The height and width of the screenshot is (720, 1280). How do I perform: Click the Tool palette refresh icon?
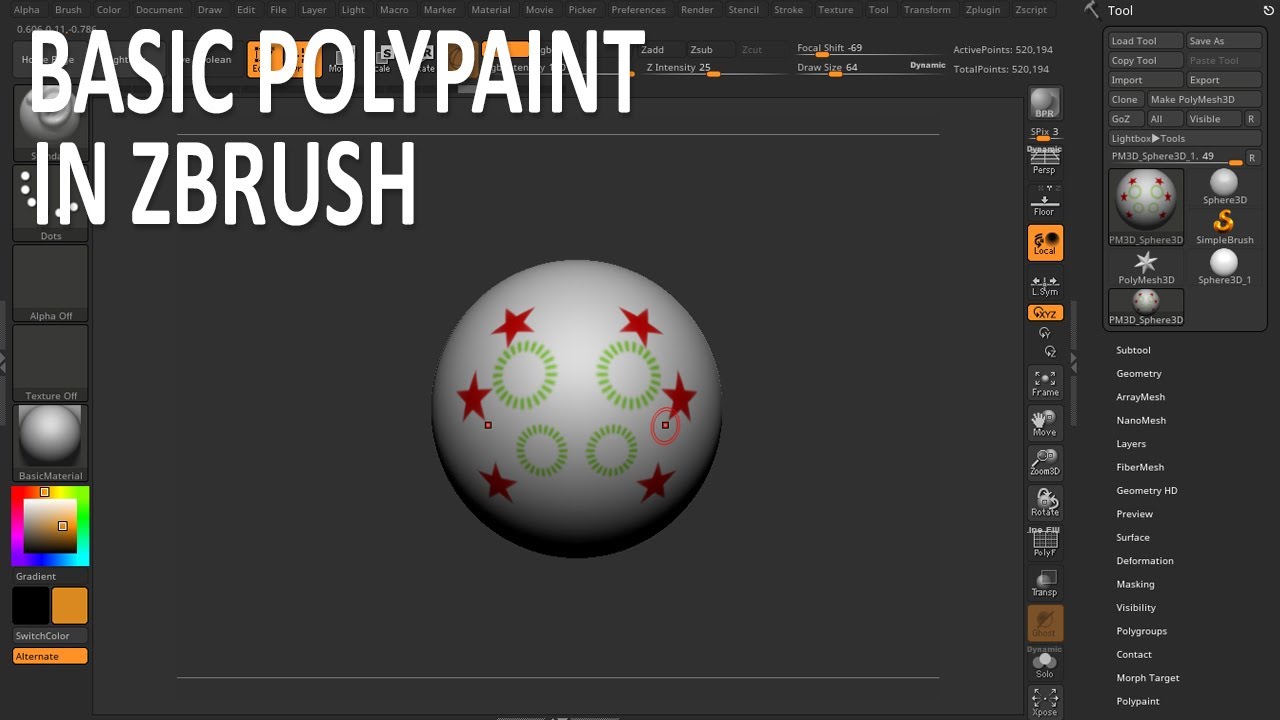click(x=1269, y=10)
